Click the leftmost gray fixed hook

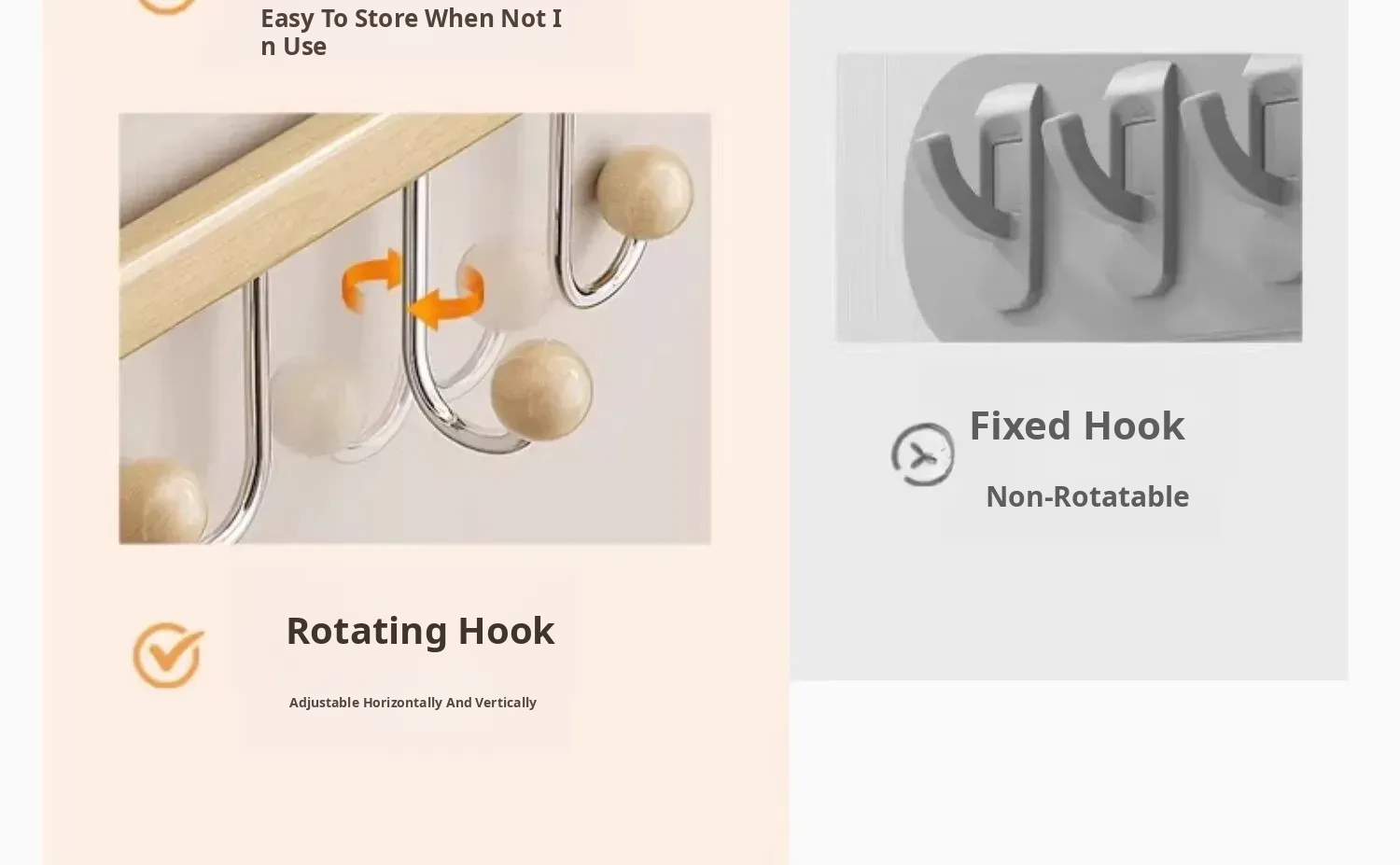[980, 191]
